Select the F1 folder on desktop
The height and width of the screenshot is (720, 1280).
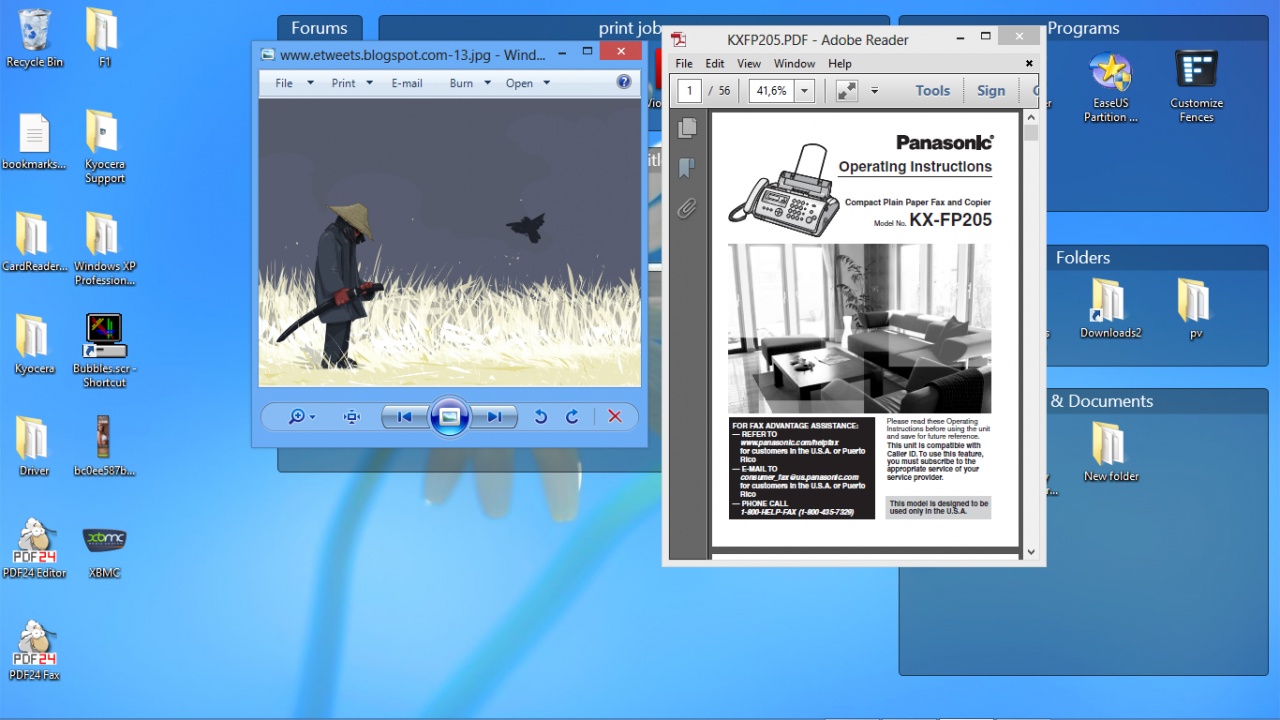[x=104, y=38]
